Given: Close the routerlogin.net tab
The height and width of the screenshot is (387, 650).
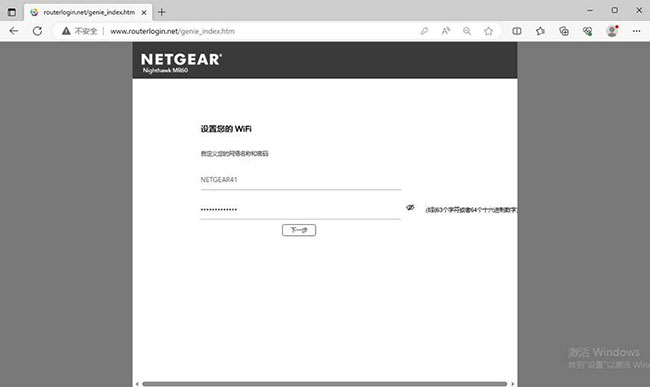Looking at the screenshot, I should [144, 12].
